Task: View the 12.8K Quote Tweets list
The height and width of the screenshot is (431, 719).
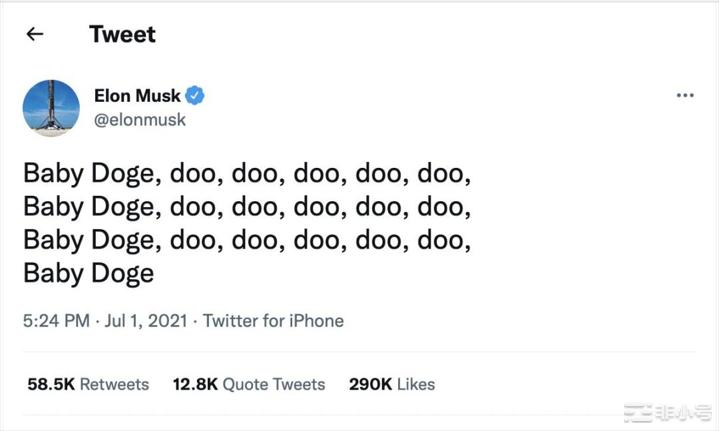Action: tap(249, 384)
